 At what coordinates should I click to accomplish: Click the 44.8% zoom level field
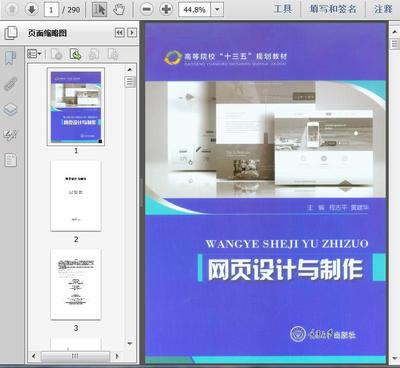pos(195,10)
